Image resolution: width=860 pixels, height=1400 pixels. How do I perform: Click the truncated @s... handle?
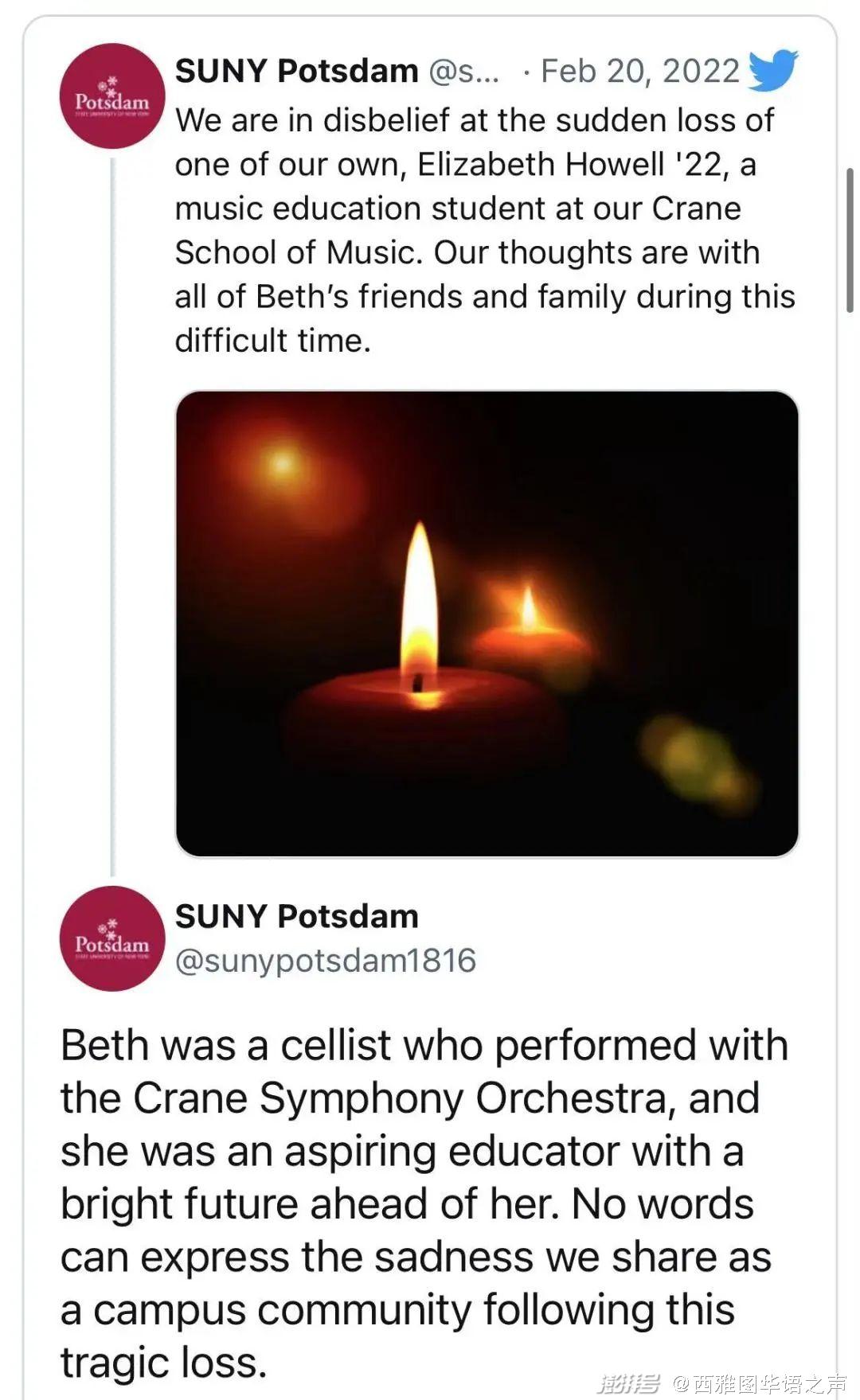(464, 71)
